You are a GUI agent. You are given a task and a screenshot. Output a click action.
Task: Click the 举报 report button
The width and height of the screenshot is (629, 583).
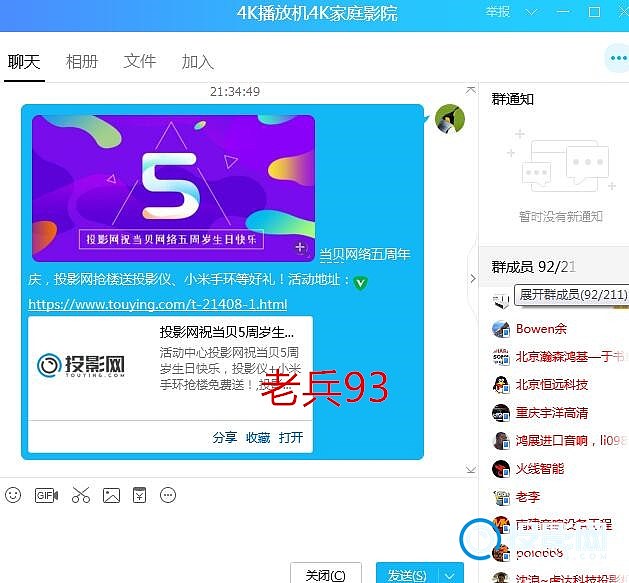[497, 12]
